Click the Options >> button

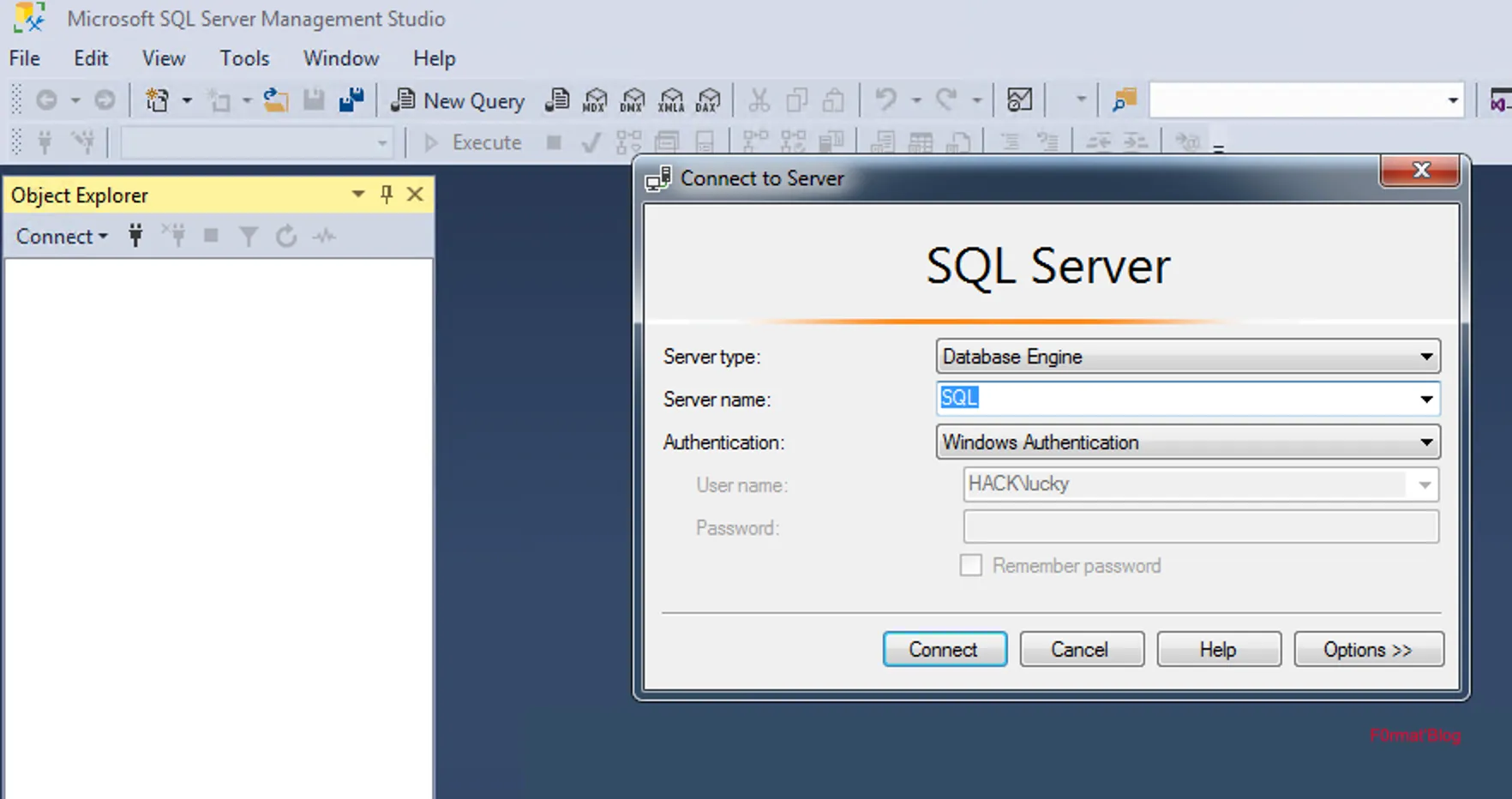pyautogui.click(x=1368, y=650)
